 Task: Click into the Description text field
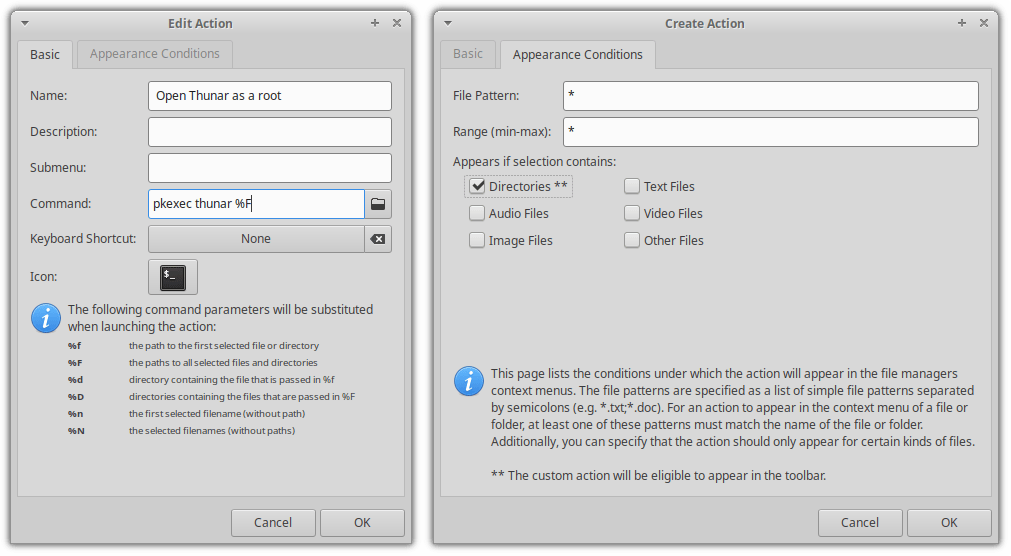(269, 132)
